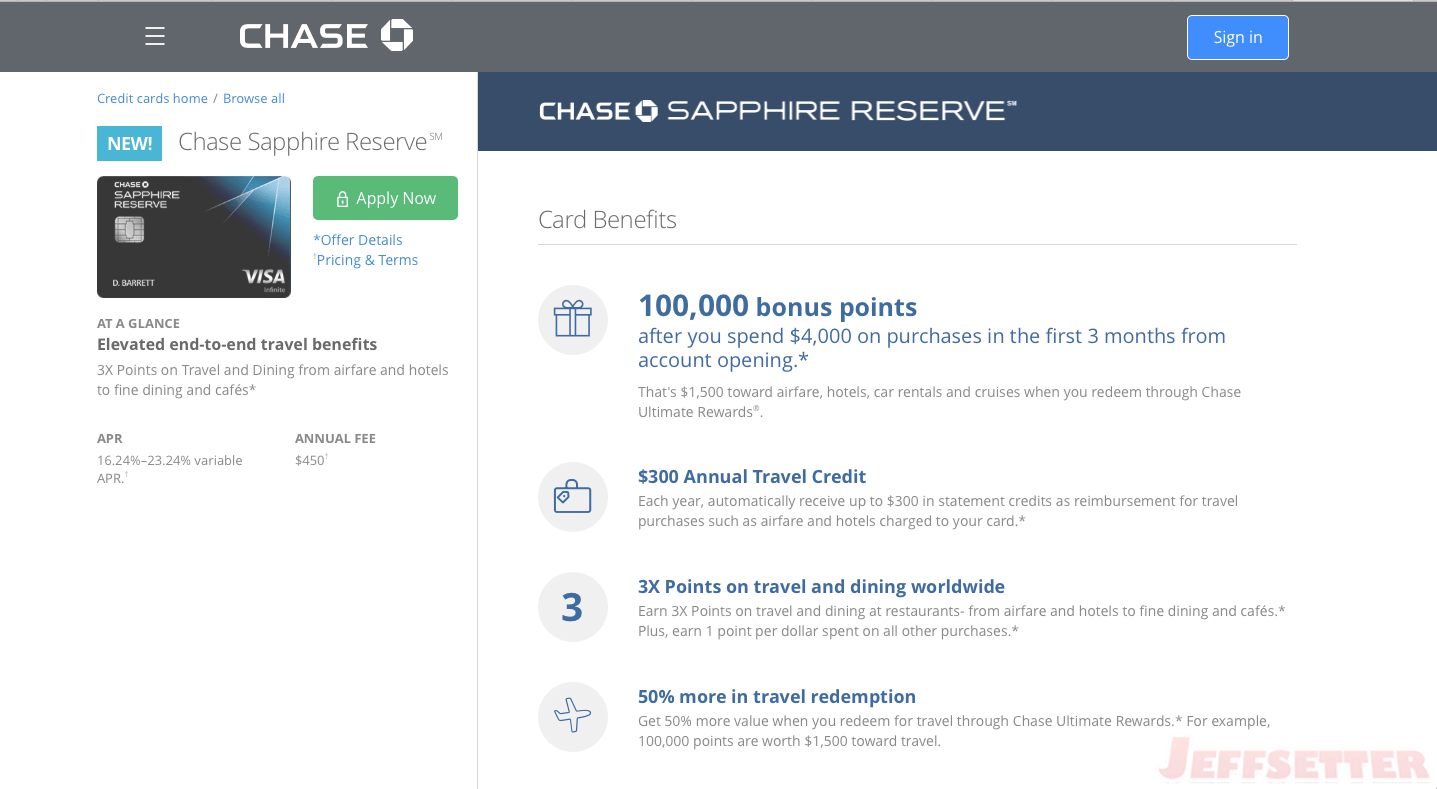1437x789 pixels.
Task: Open the Credit cards home breadcrumb link
Action: 152,98
